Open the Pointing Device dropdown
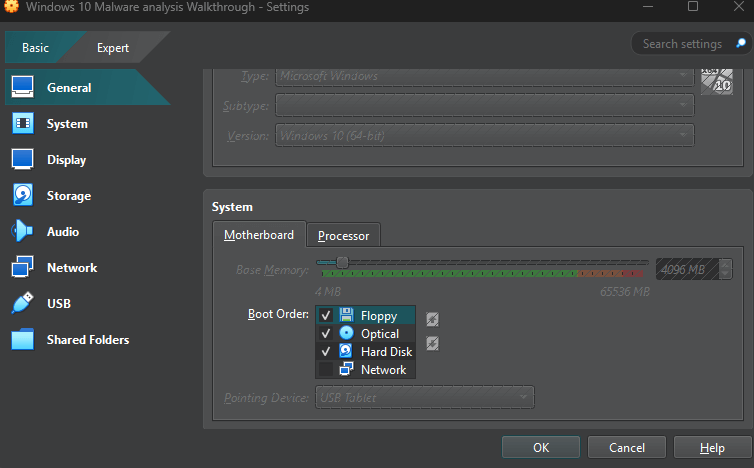754x468 pixels. coord(425,397)
